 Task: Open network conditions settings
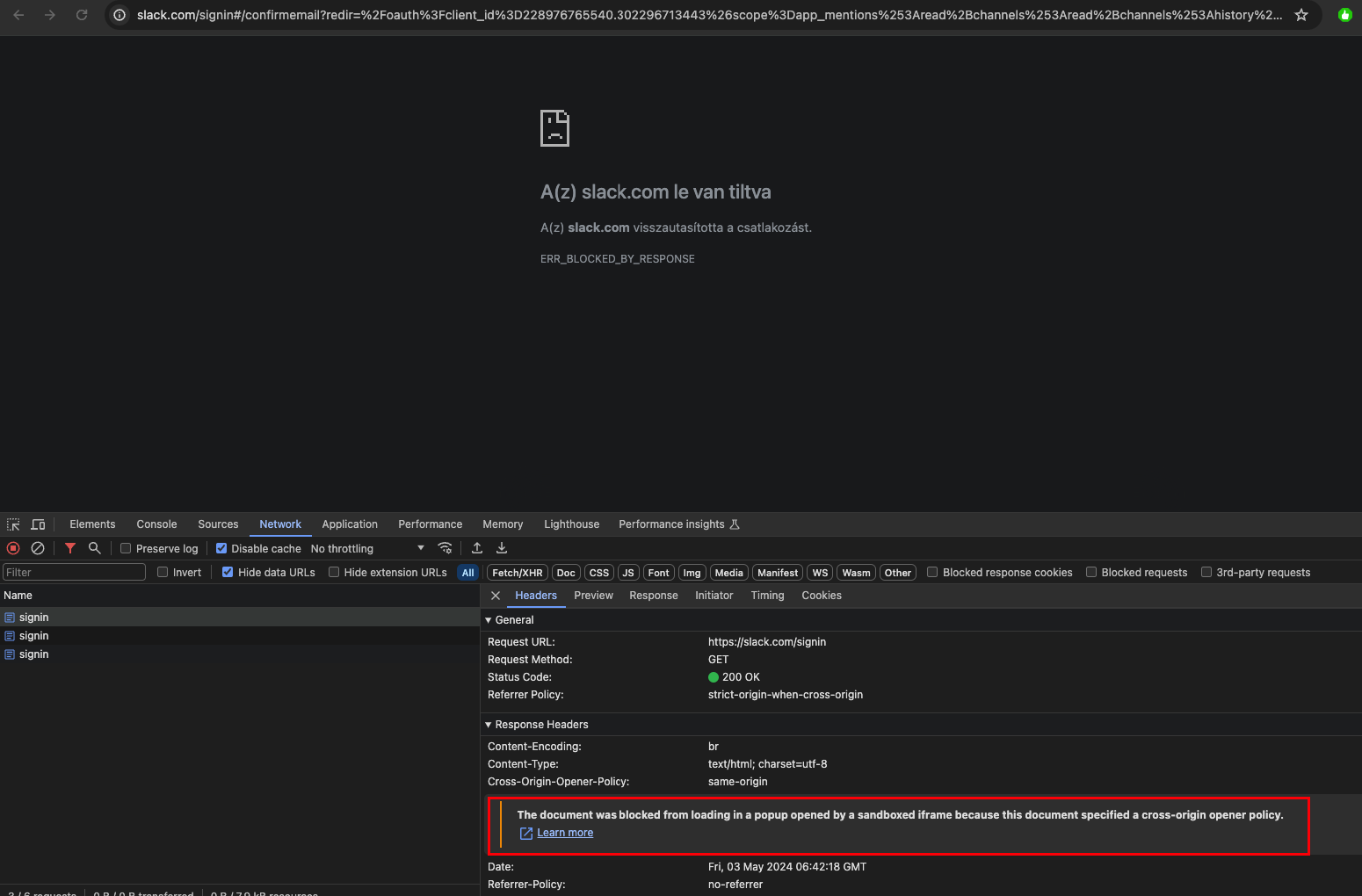[446, 548]
